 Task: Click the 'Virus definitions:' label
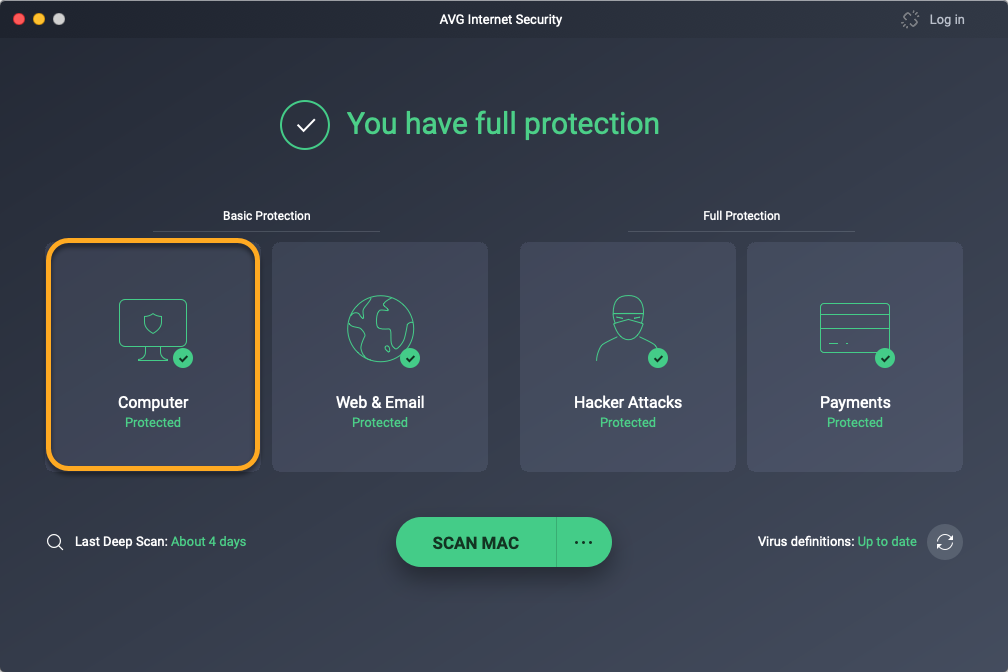coord(806,541)
